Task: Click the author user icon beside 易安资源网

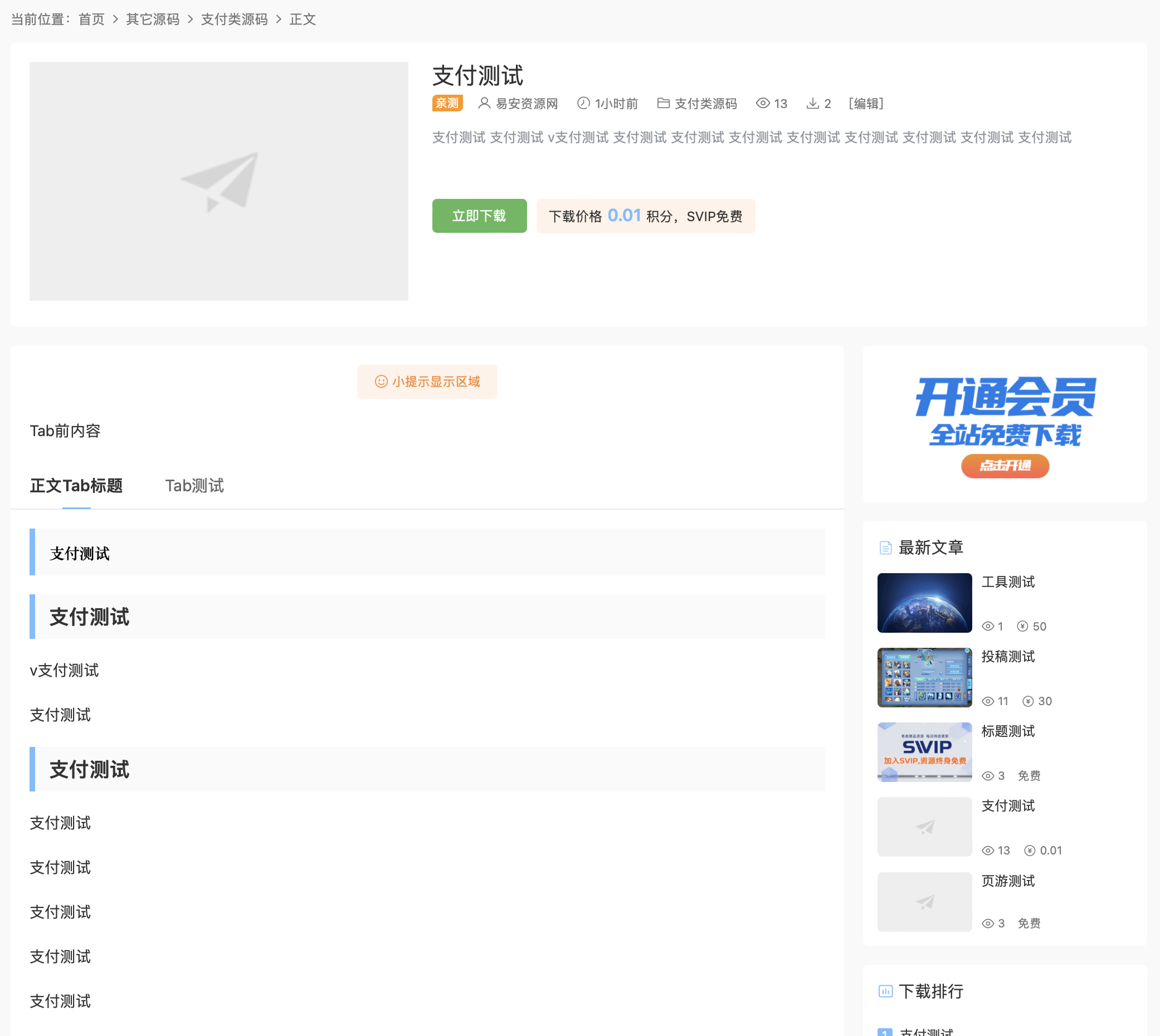Action: click(x=484, y=103)
